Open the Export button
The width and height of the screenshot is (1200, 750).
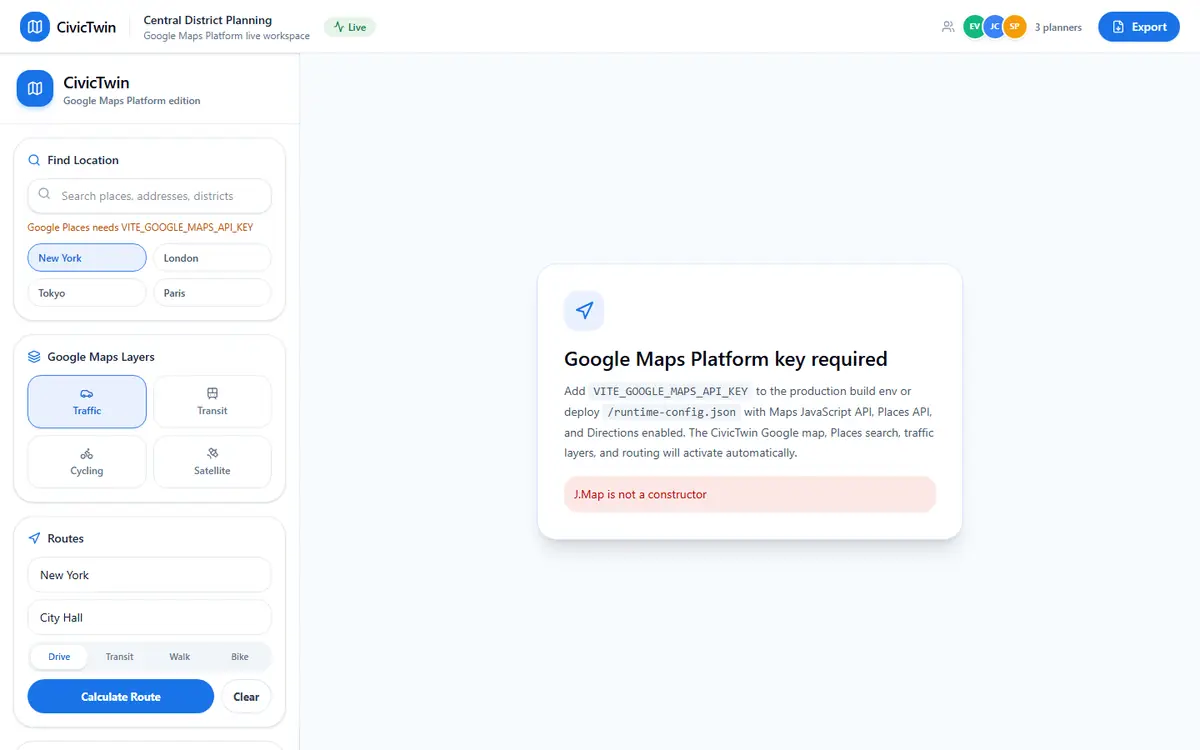click(1139, 27)
